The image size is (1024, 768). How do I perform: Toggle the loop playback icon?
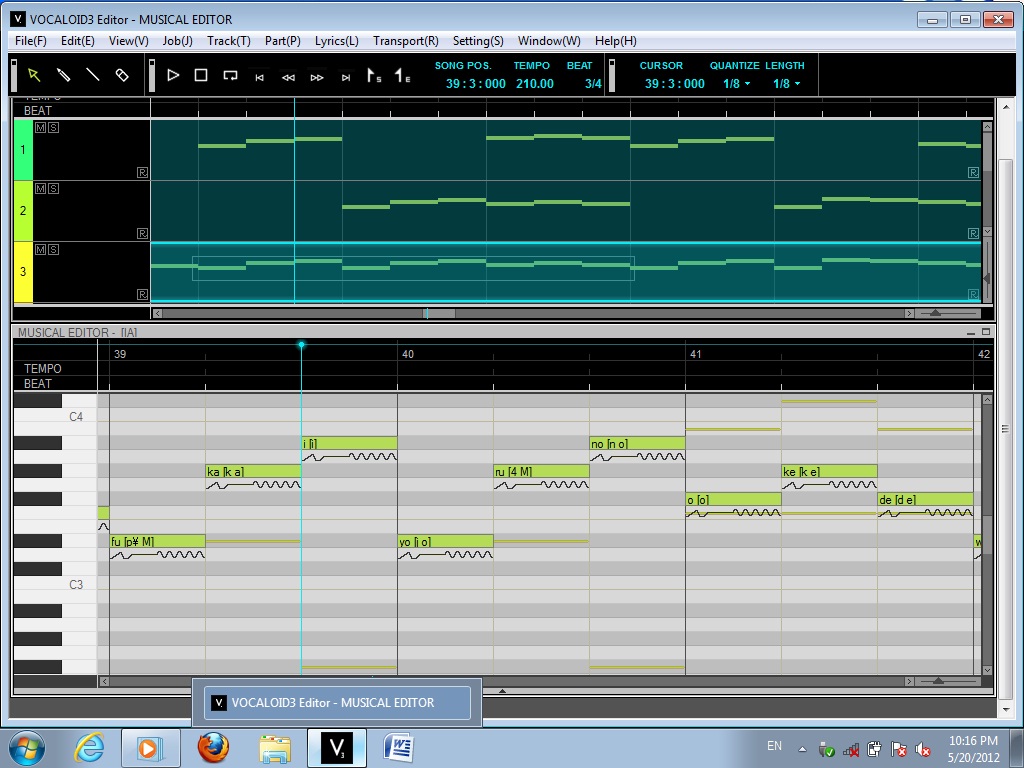pyautogui.click(x=230, y=75)
